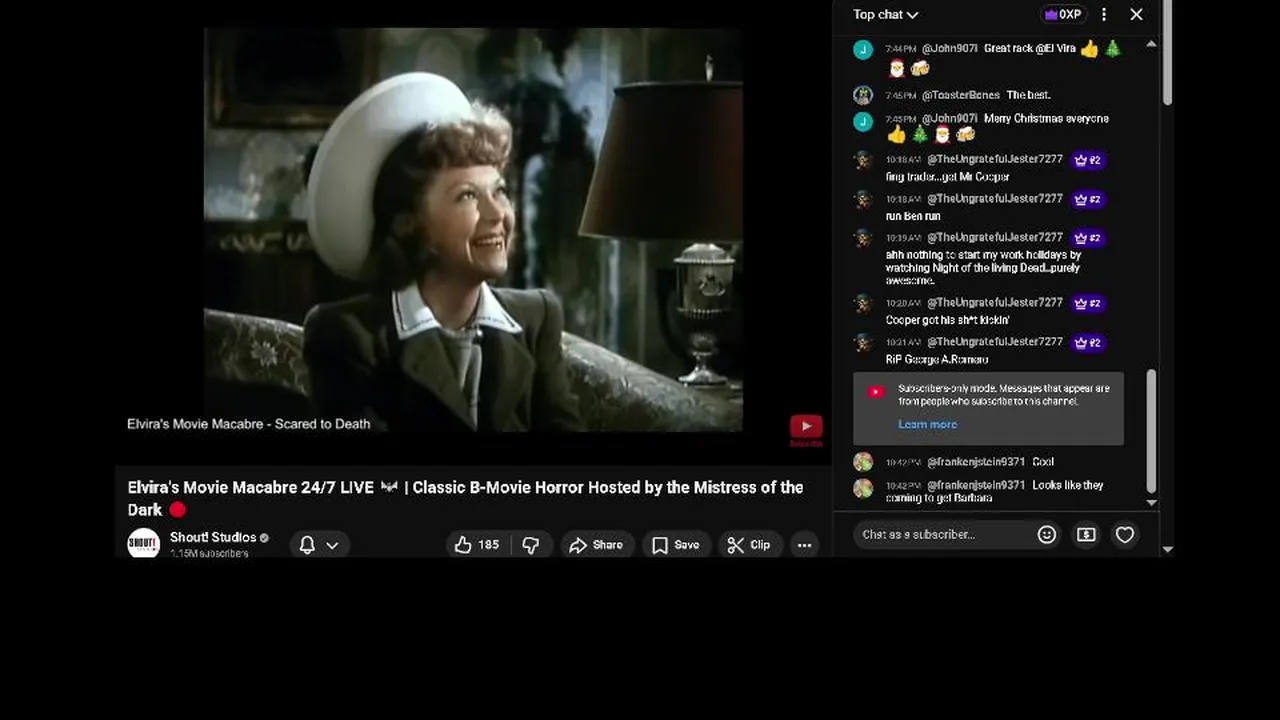Open Super Chat dollar icon
This screenshot has height=720, width=1280.
(1086, 534)
